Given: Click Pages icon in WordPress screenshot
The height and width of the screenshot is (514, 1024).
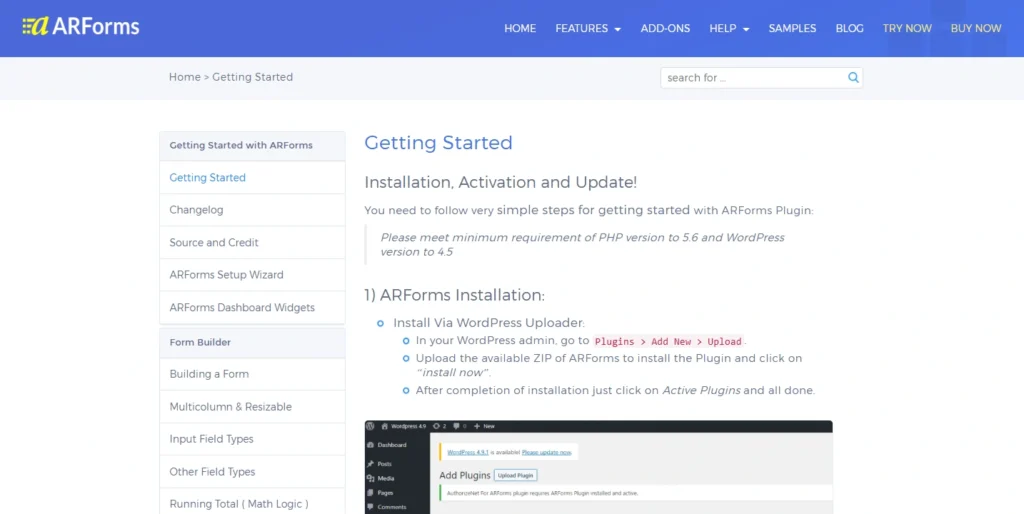Looking at the screenshot, I should [x=370, y=493].
